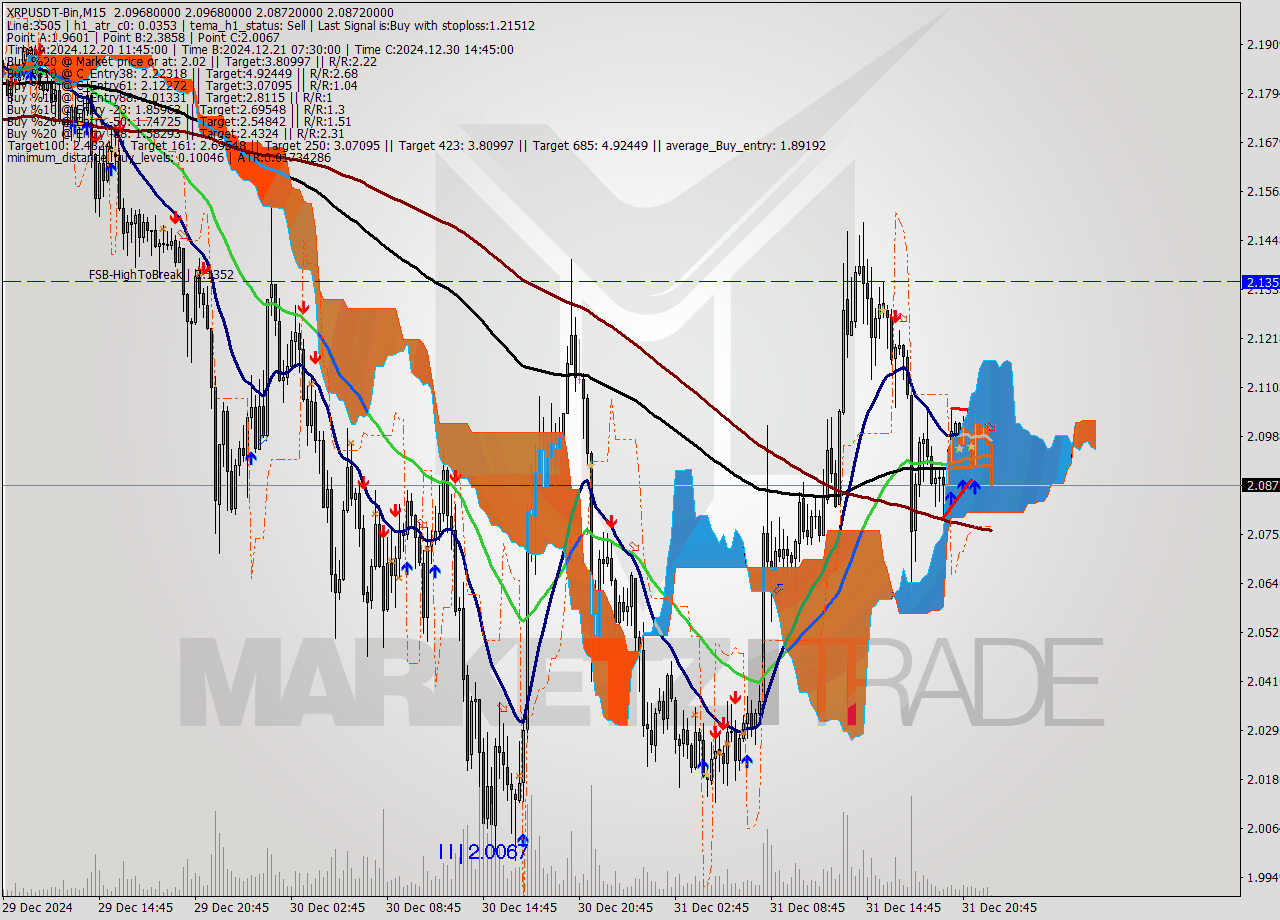Click the 31 Dec 08:45 time label
The image size is (1280, 920).
point(807,908)
